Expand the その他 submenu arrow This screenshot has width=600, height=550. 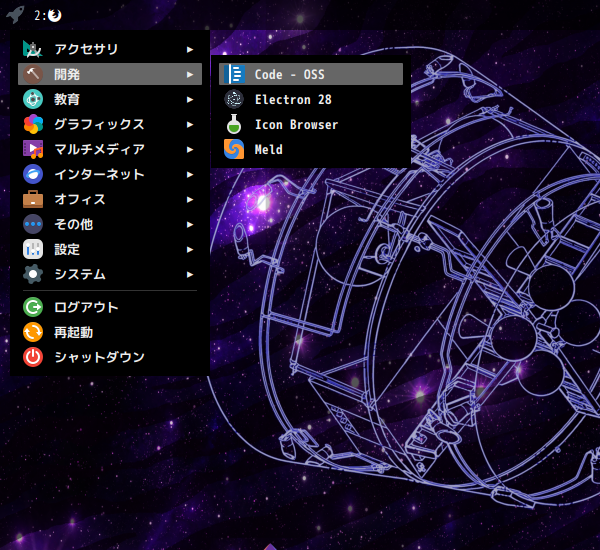[190, 224]
